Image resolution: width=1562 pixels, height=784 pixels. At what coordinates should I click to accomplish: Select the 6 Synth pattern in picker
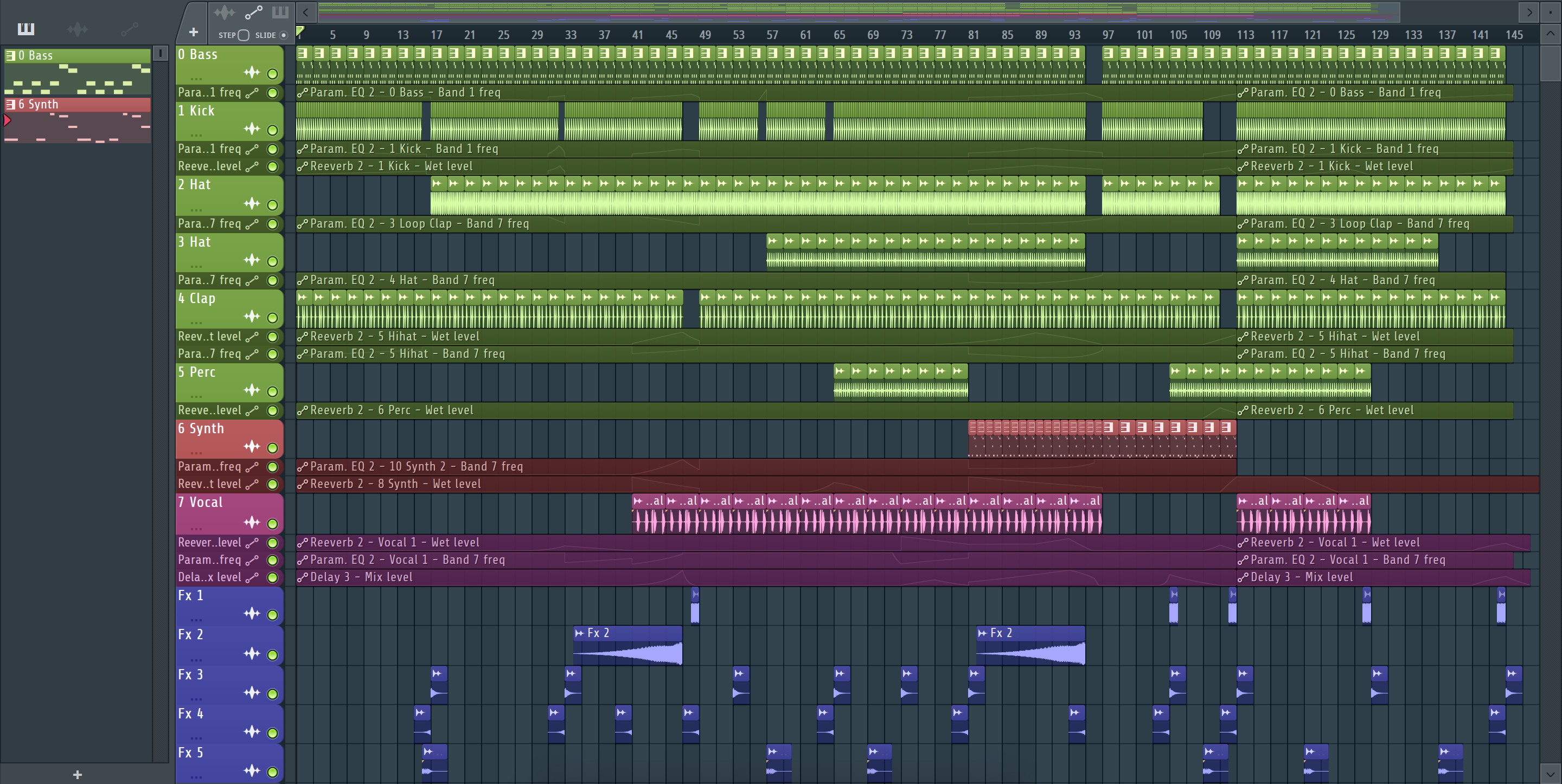[78, 104]
